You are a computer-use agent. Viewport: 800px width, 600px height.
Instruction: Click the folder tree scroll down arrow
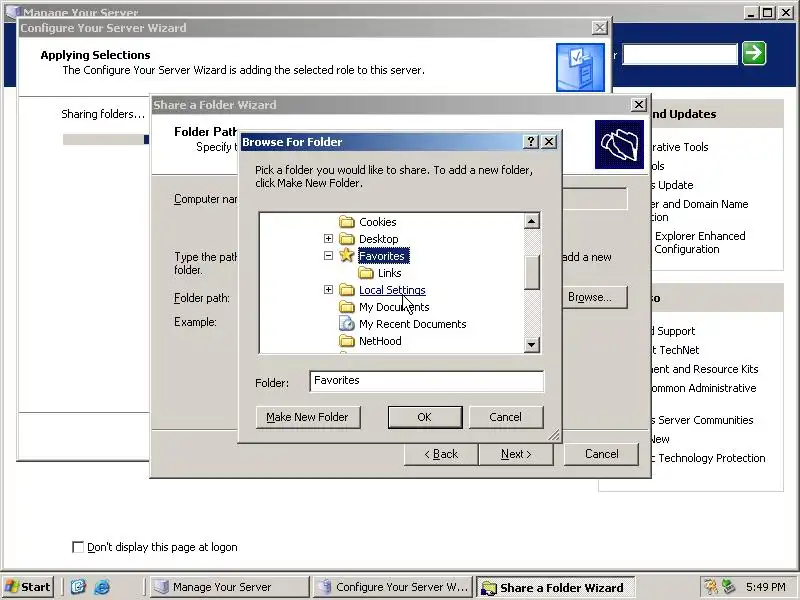click(531, 345)
